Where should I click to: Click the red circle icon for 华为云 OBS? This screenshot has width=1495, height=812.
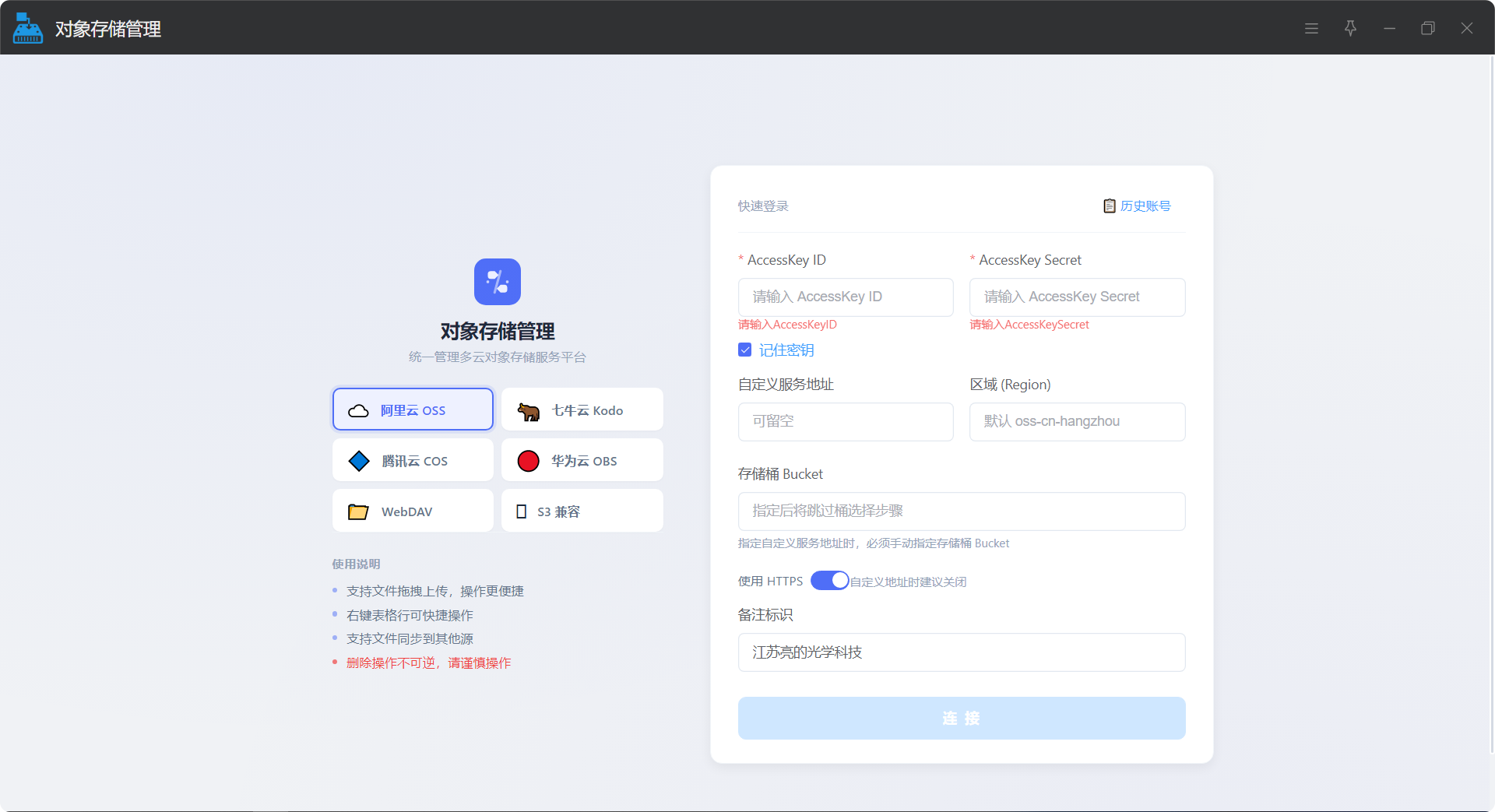(x=529, y=461)
